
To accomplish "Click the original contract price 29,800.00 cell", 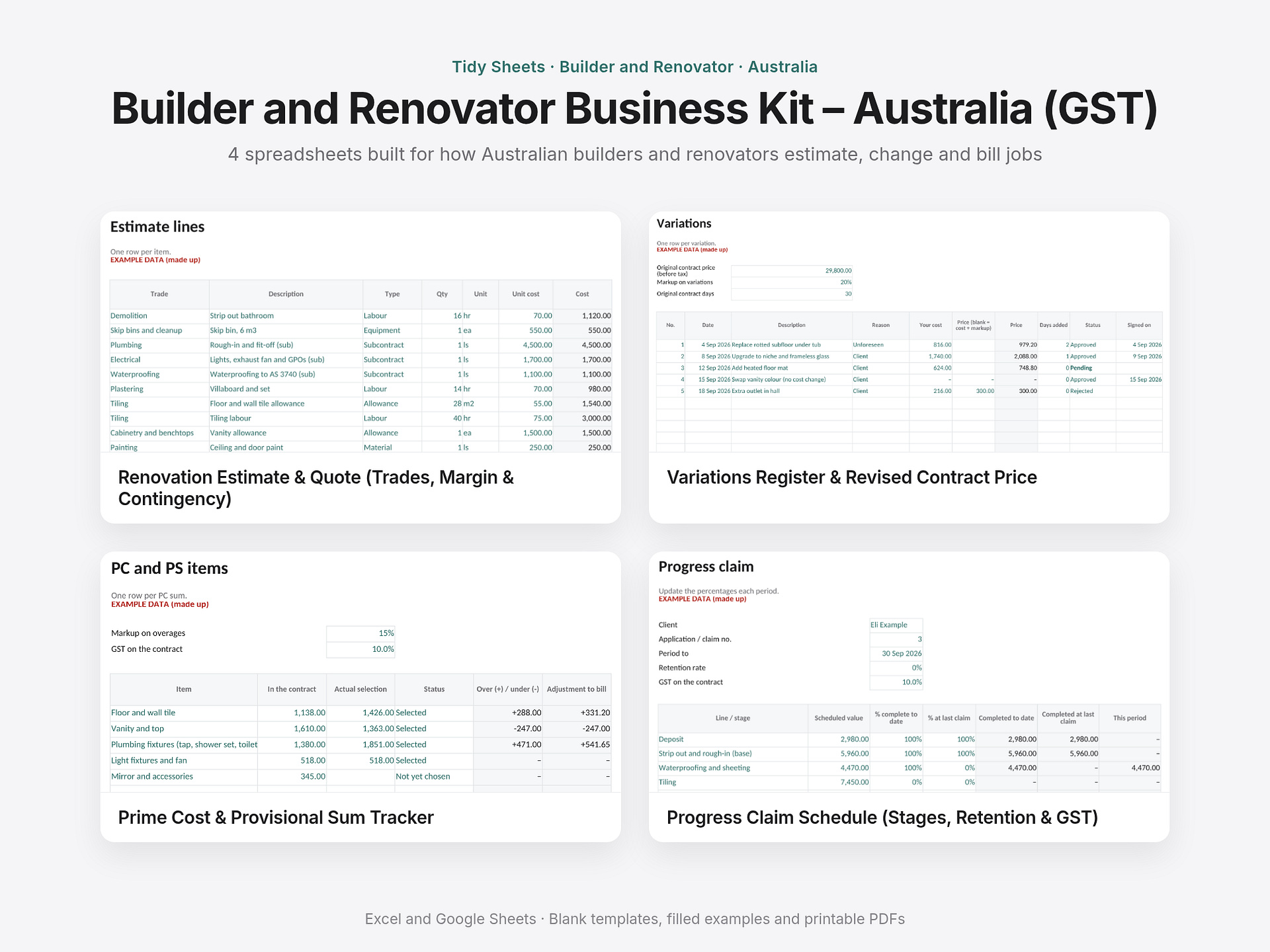I will (x=792, y=271).
